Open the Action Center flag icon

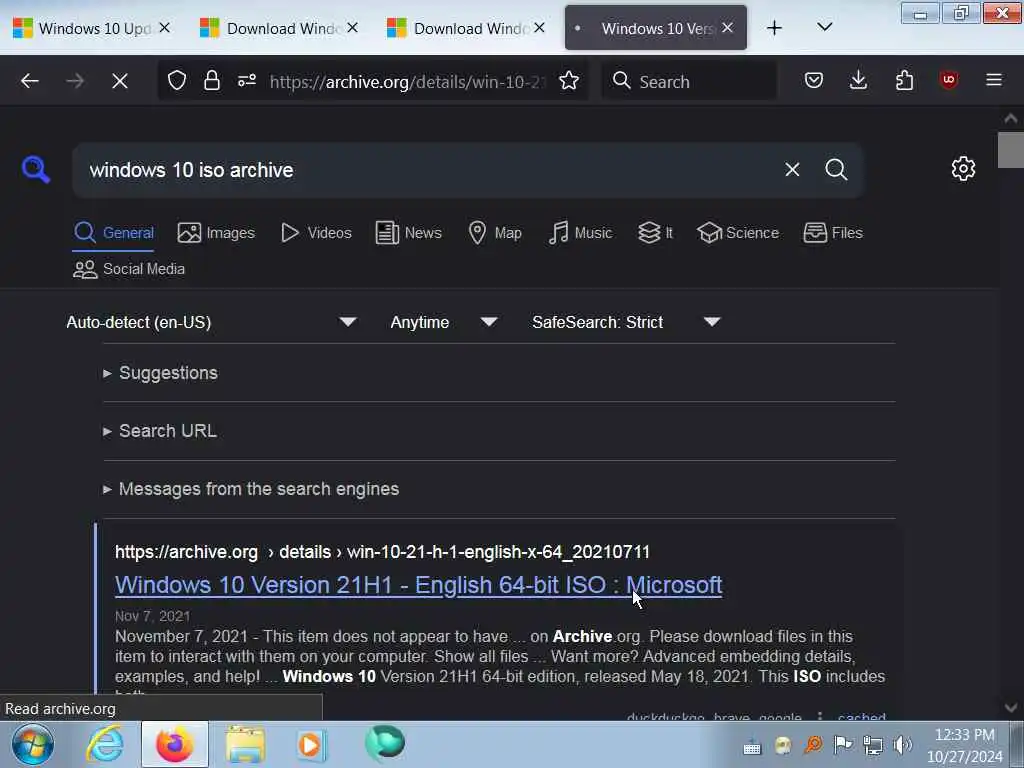coord(843,744)
